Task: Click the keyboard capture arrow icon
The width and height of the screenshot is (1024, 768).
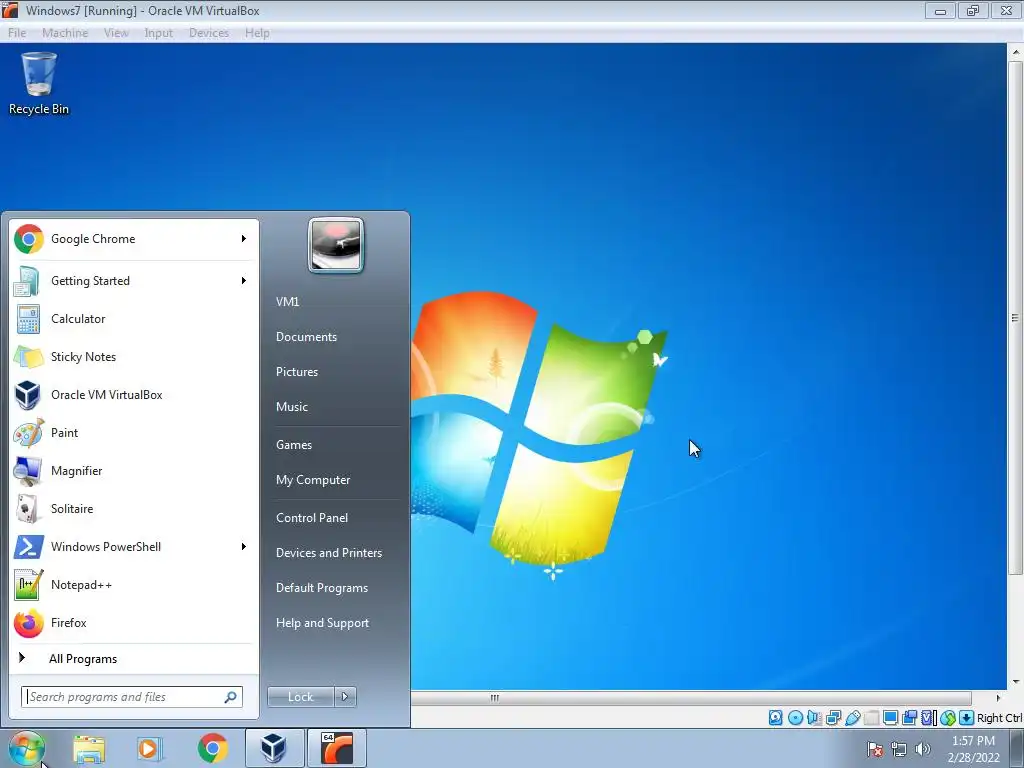Action: [967, 718]
